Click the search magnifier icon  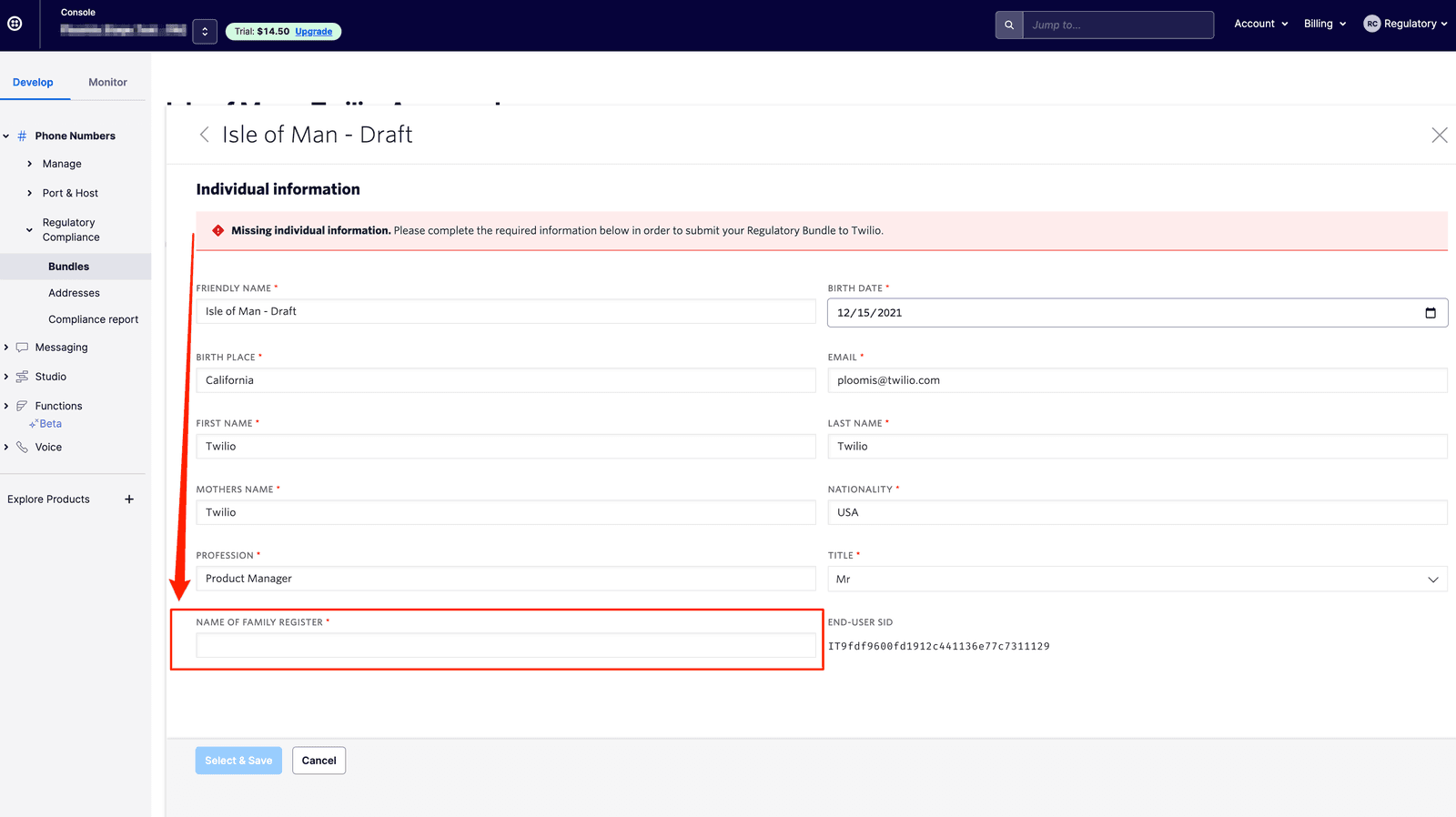[x=1008, y=25]
